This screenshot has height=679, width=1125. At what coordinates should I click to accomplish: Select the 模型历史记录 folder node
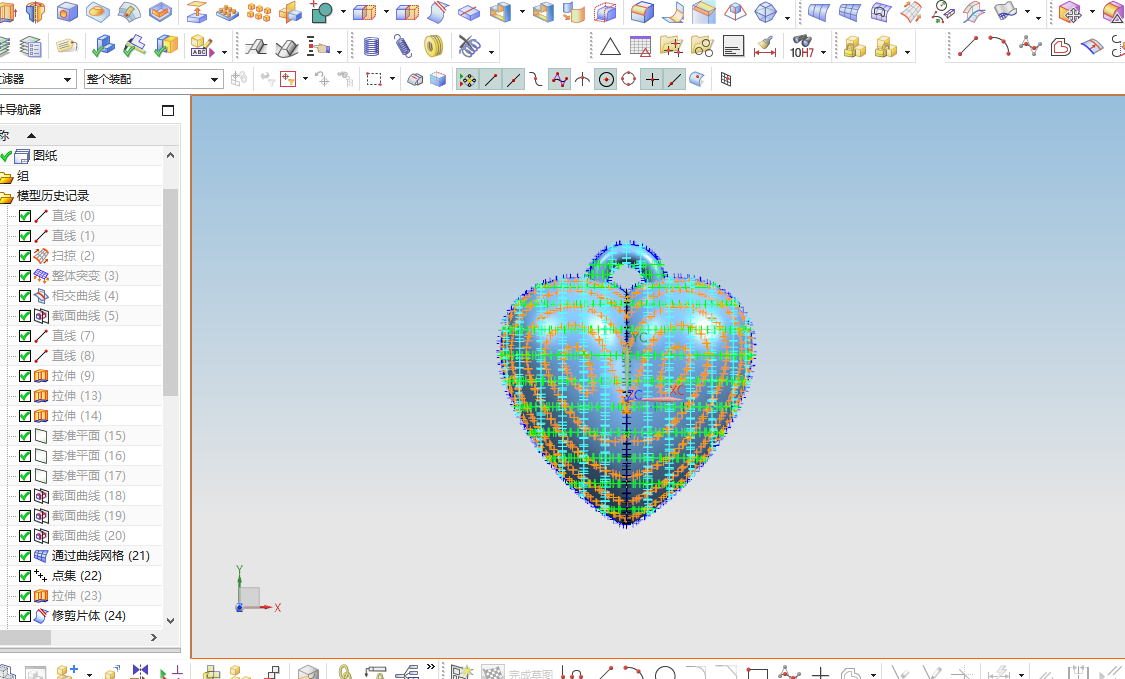coord(52,196)
